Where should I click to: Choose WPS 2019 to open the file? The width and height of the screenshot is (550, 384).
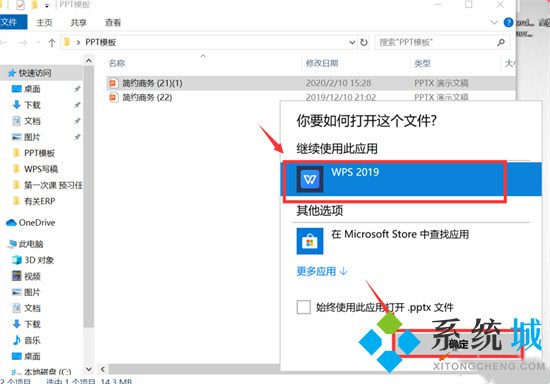pos(411,179)
